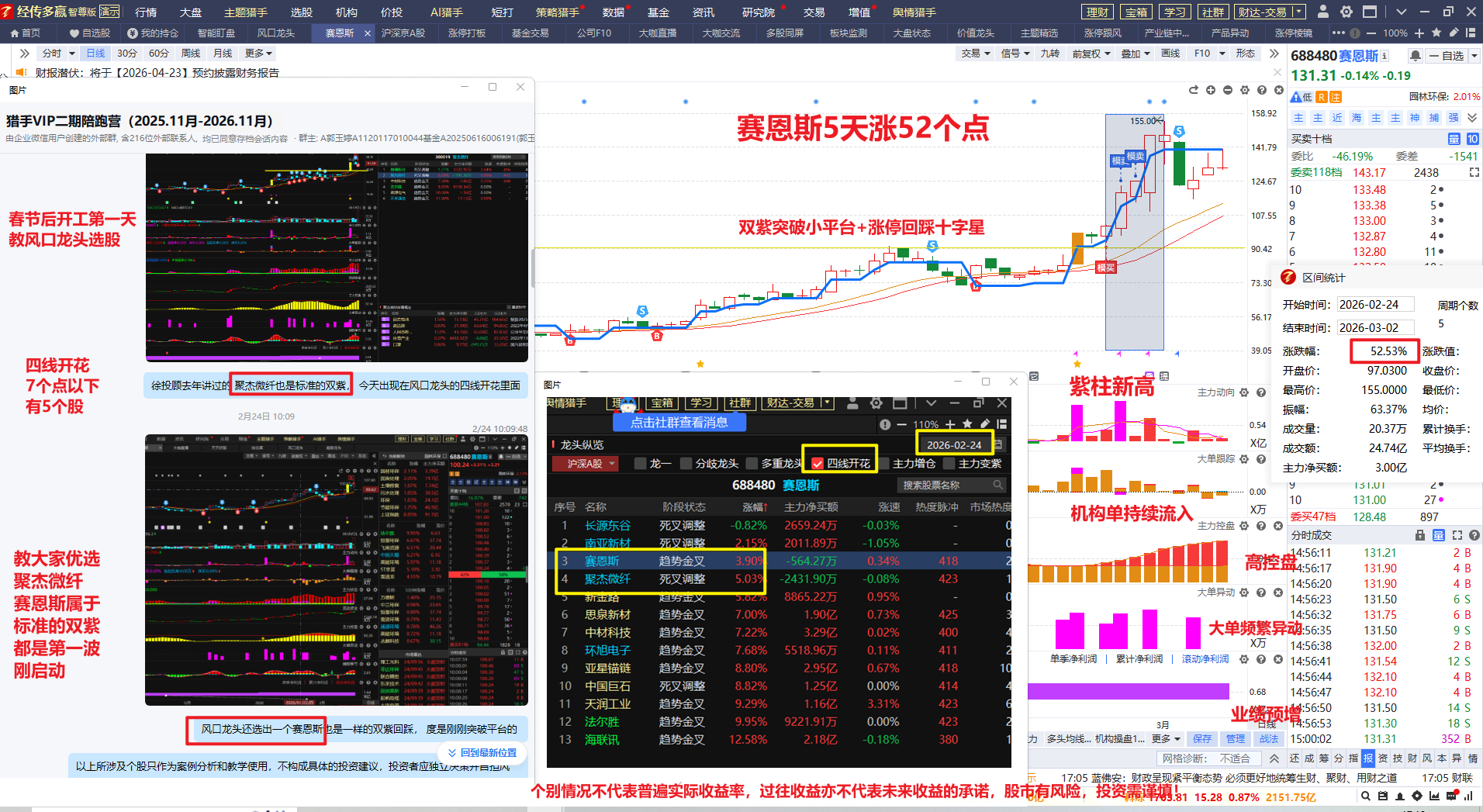The width and height of the screenshot is (1483, 812).
Task: Click the pencil edit icon in toolbar
Action: [1453, 33]
